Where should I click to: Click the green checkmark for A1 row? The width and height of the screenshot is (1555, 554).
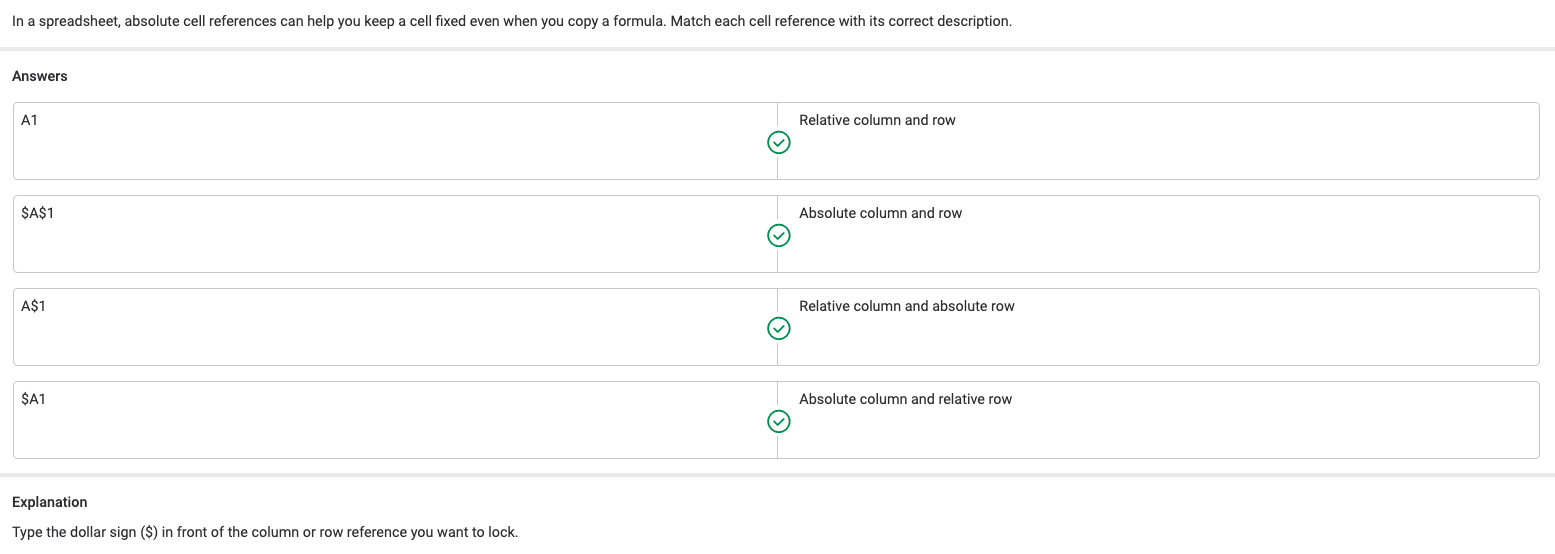(778, 142)
